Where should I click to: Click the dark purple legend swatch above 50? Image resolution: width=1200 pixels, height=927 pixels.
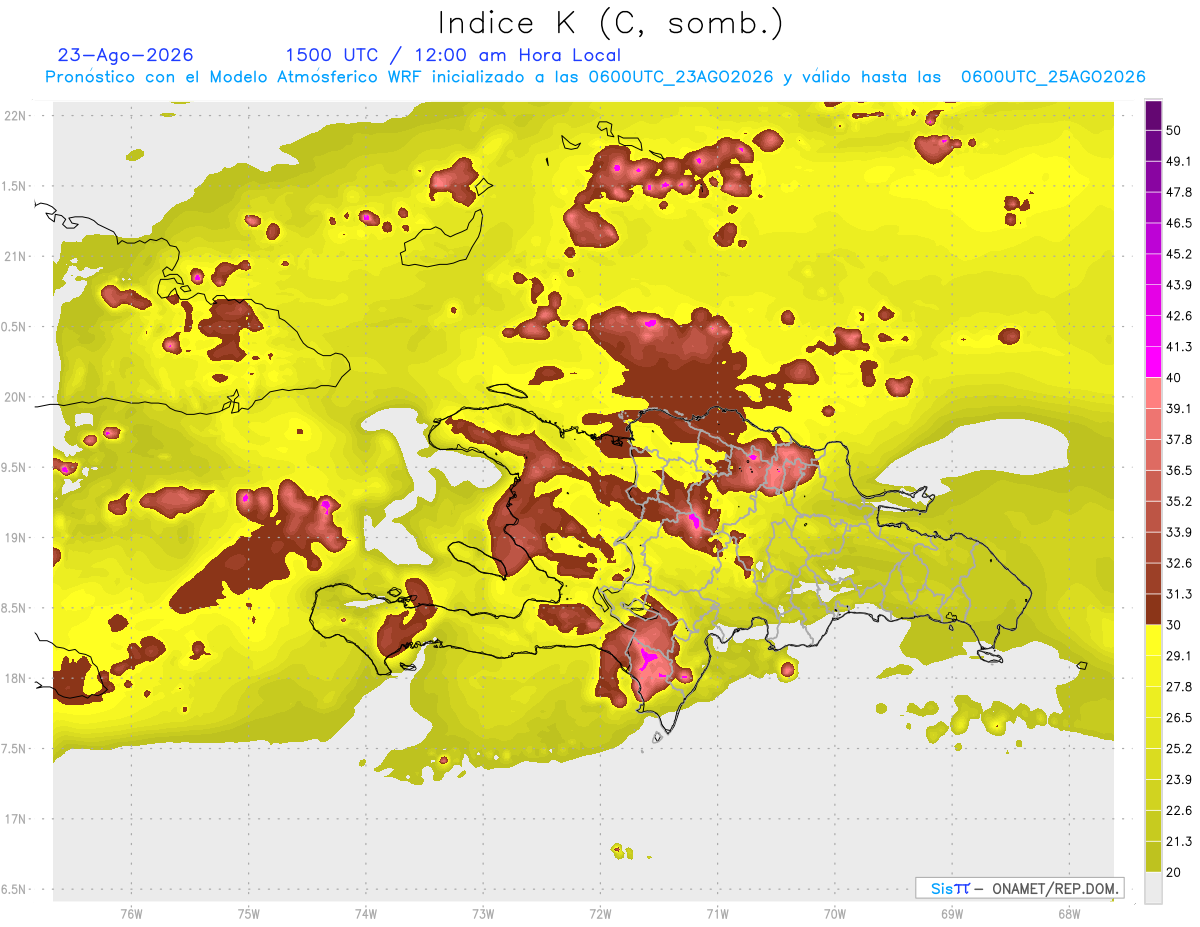(x=1154, y=115)
